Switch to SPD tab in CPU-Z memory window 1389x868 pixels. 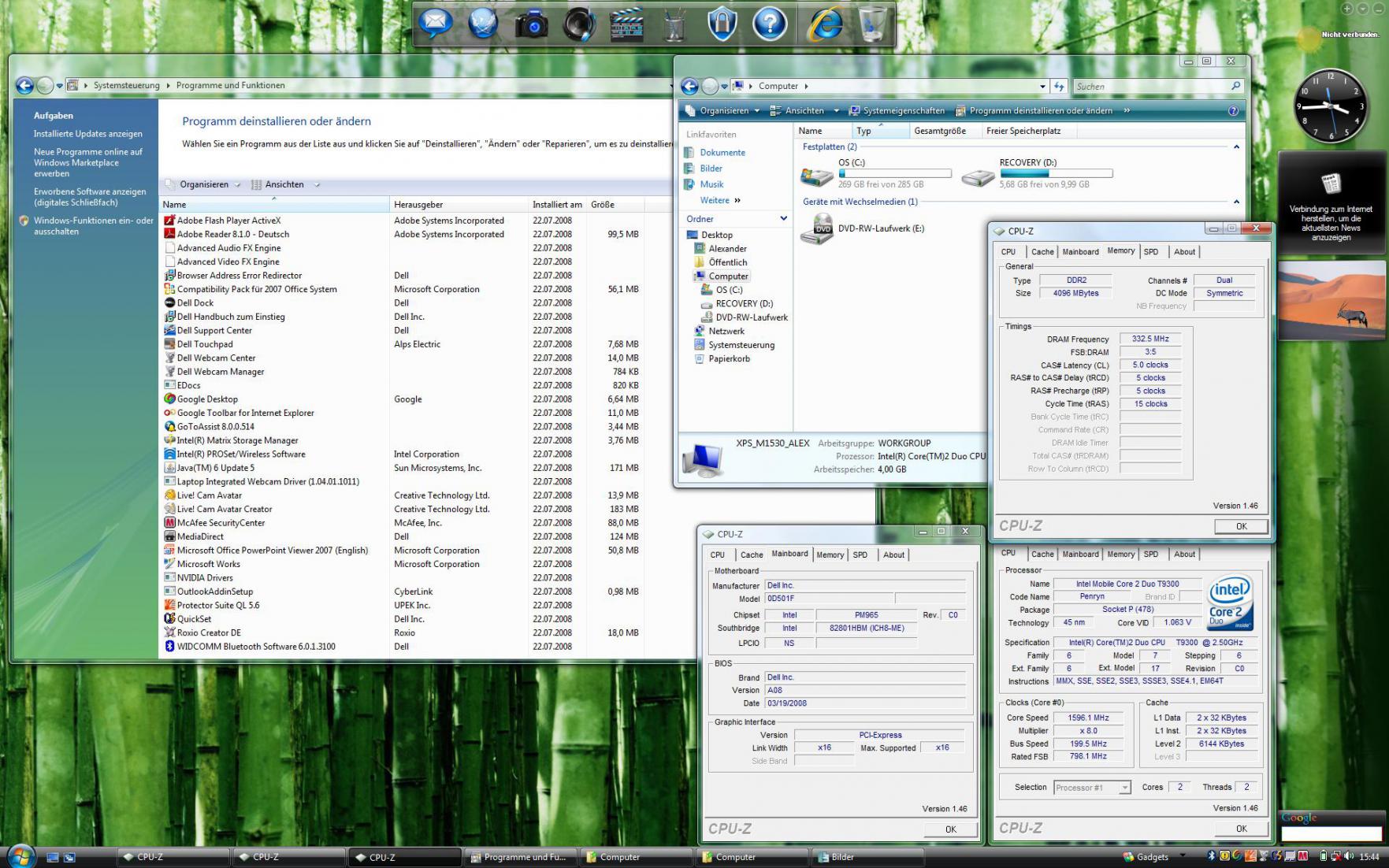pos(1151,252)
